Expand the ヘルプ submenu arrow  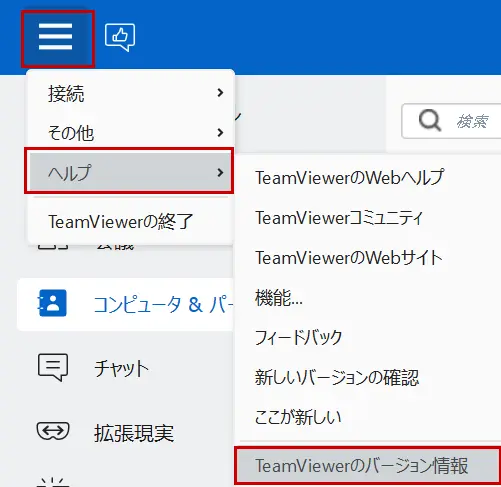[220, 172]
